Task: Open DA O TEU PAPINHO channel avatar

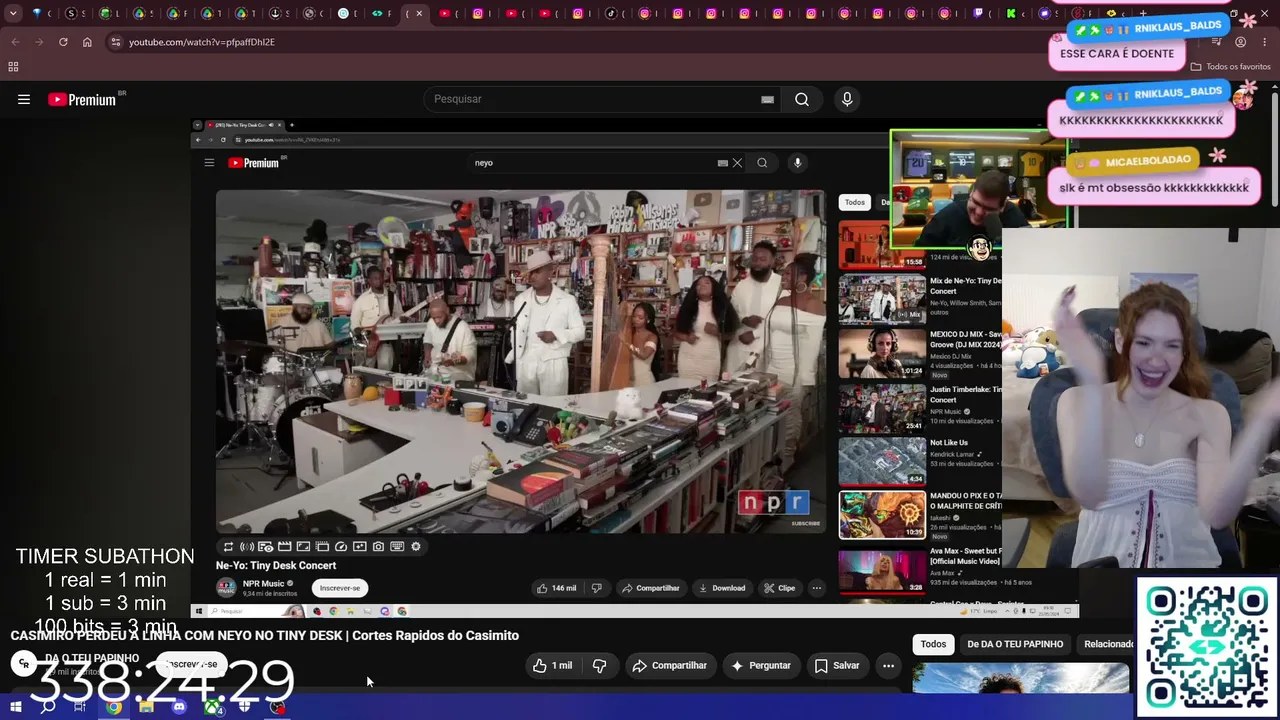Action: [x=23, y=663]
